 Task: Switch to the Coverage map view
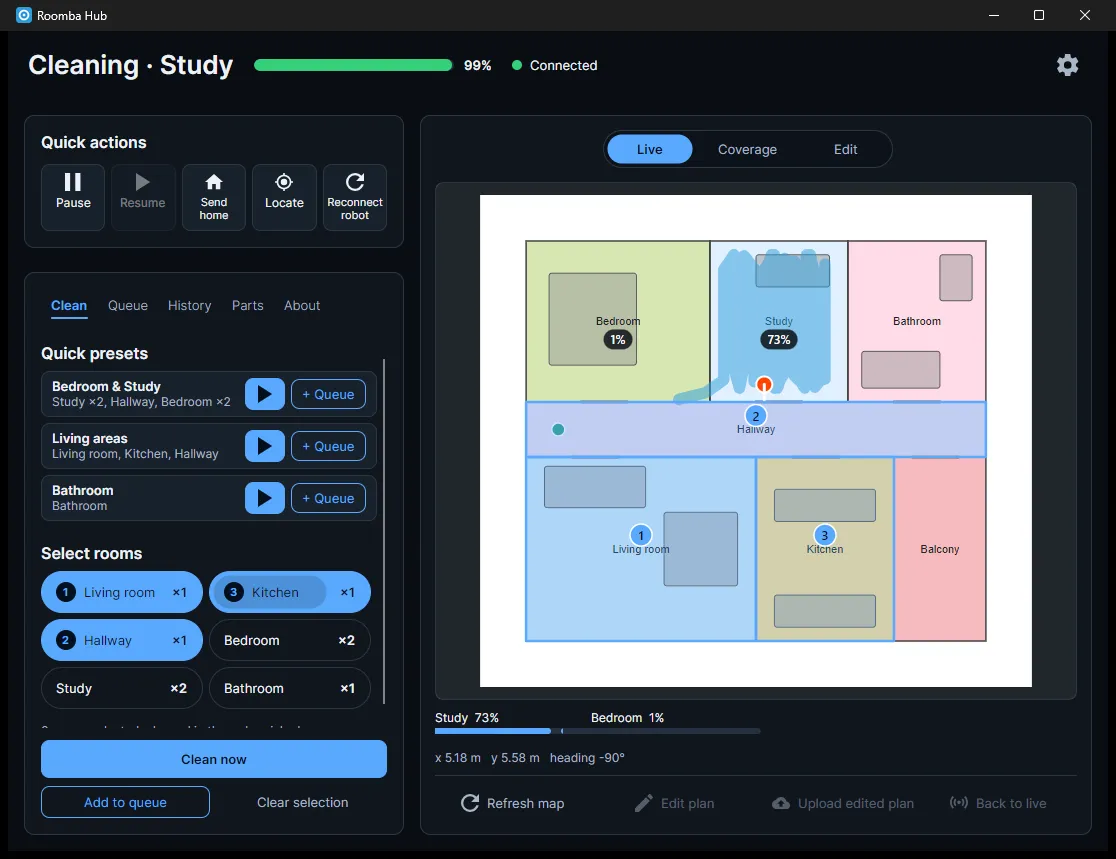[747, 149]
